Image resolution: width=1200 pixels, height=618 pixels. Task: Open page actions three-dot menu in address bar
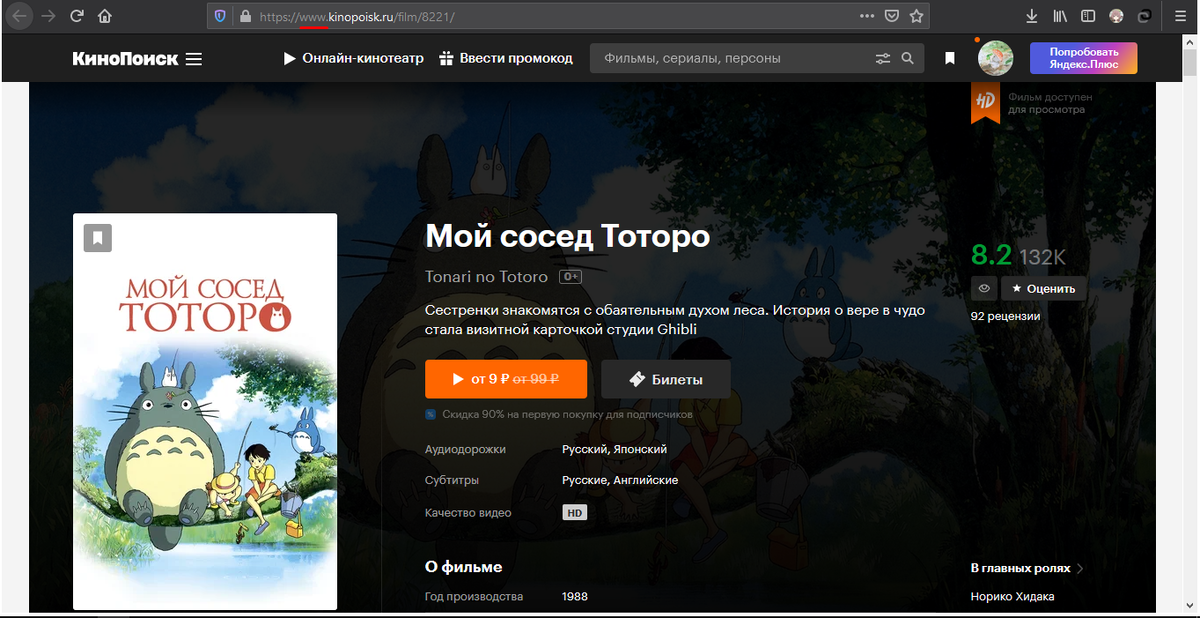(x=867, y=16)
